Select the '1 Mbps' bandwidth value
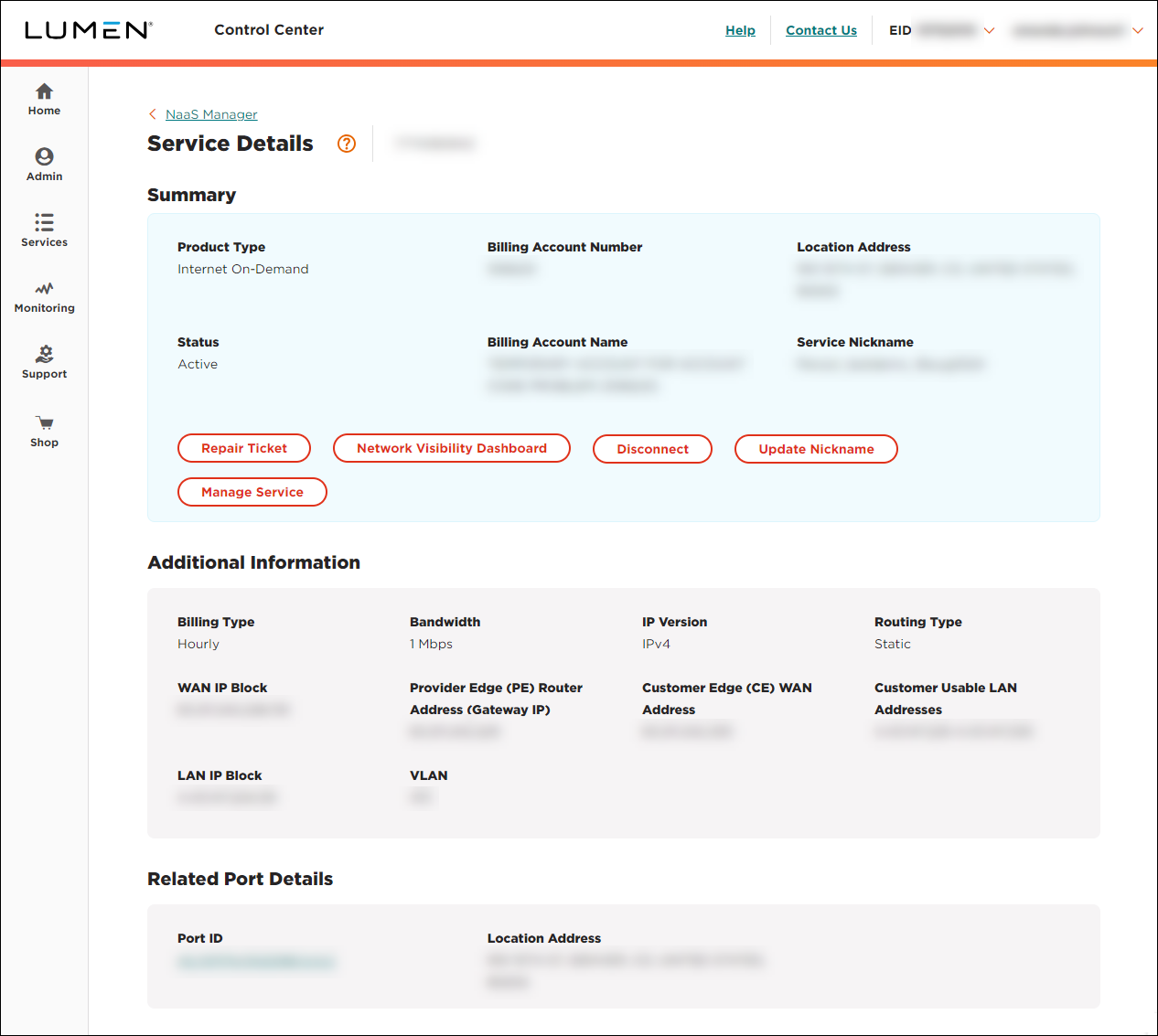This screenshot has height=1036, width=1158. pyautogui.click(x=431, y=644)
